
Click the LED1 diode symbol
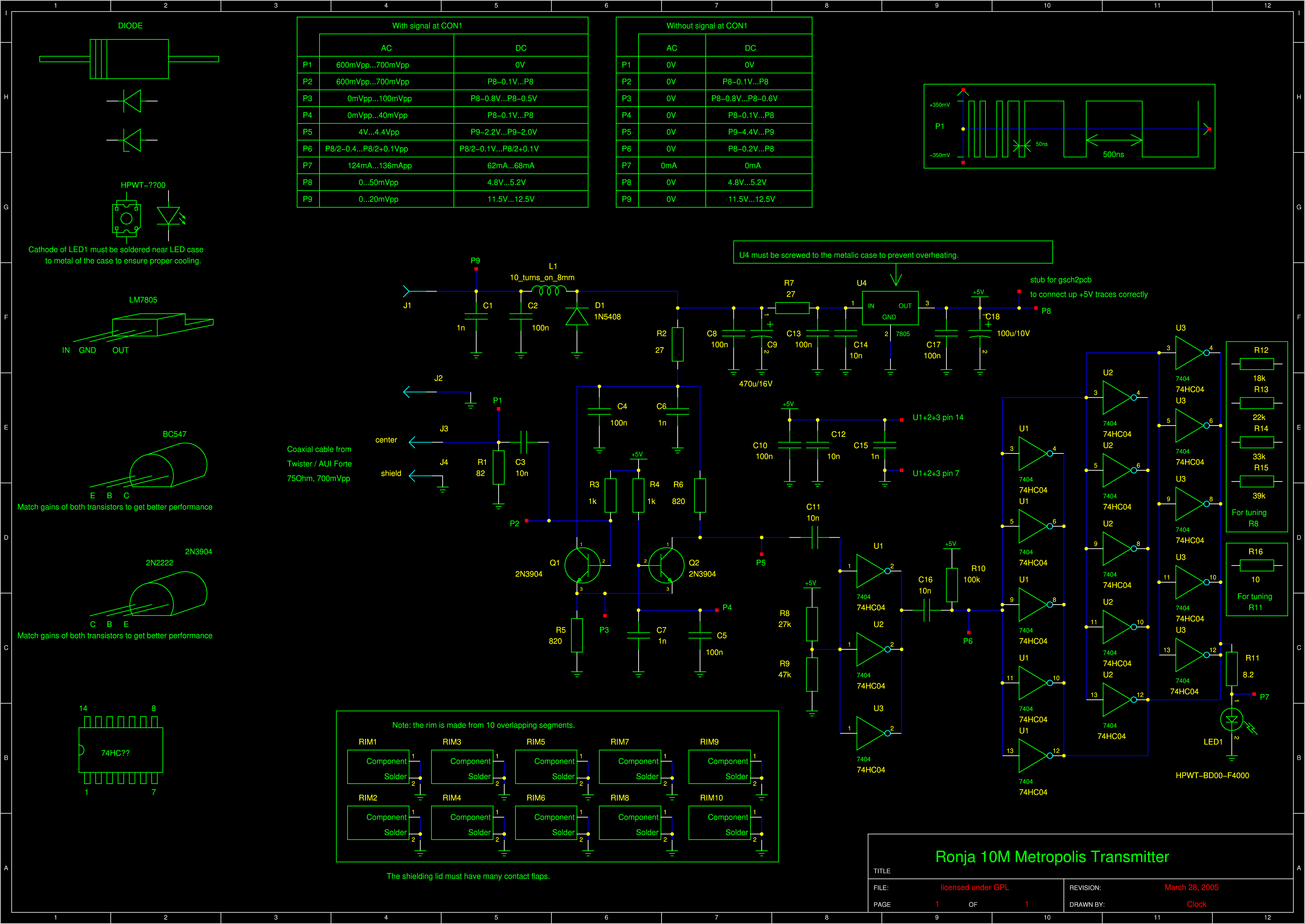point(1232,720)
